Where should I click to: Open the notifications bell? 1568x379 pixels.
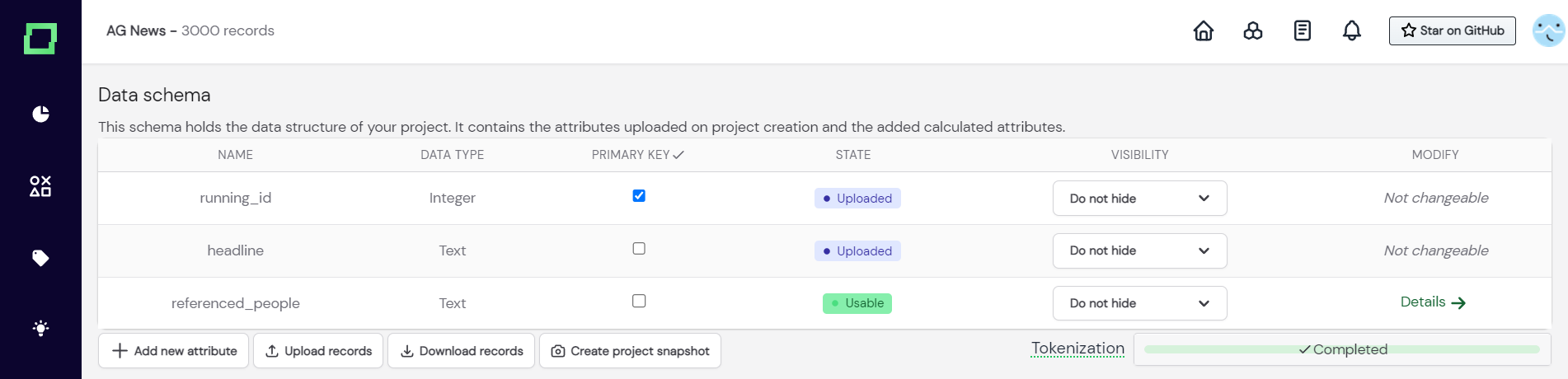(1352, 30)
